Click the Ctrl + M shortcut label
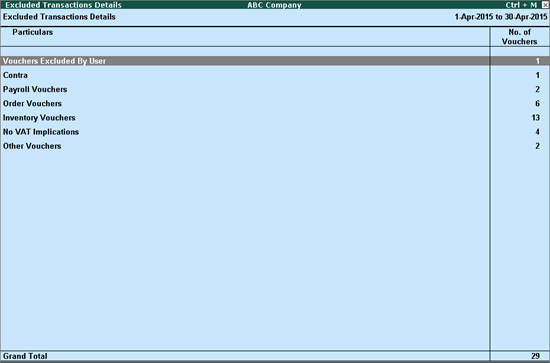Screen dimensions: 550x363 521,5
